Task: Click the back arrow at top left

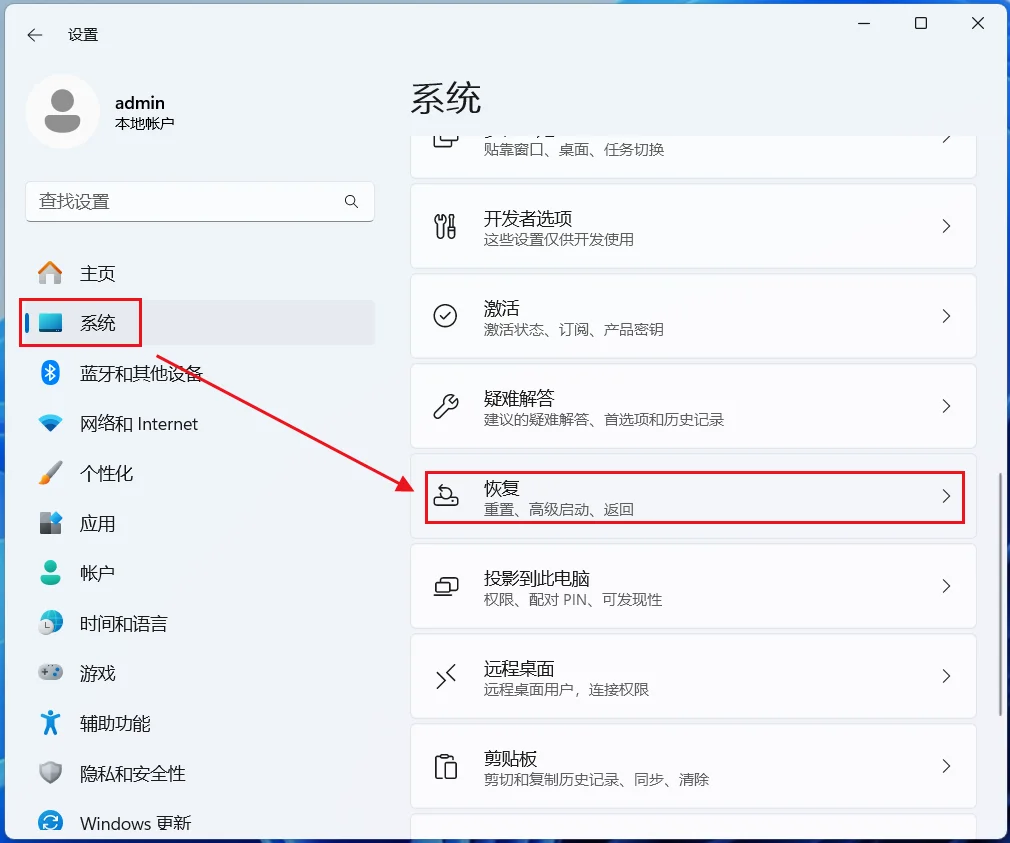Action: pyautogui.click(x=34, y=34)
